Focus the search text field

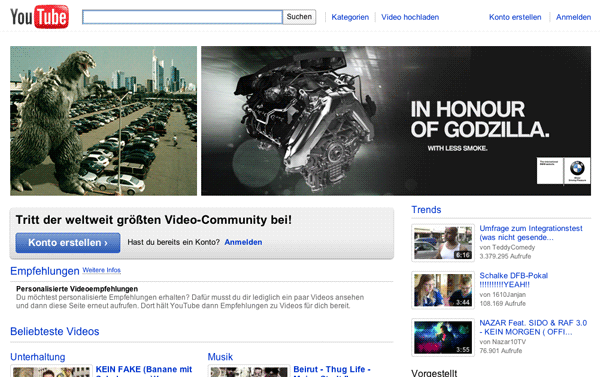[x=182, y=17]
